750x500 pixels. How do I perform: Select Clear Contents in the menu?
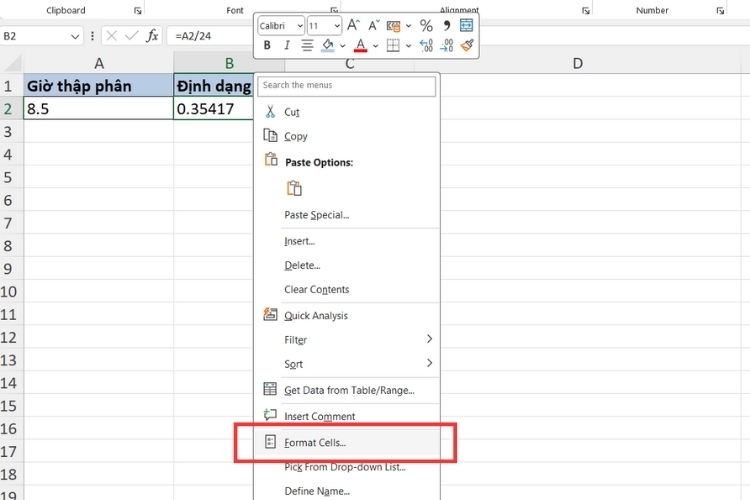click(346, 289)
